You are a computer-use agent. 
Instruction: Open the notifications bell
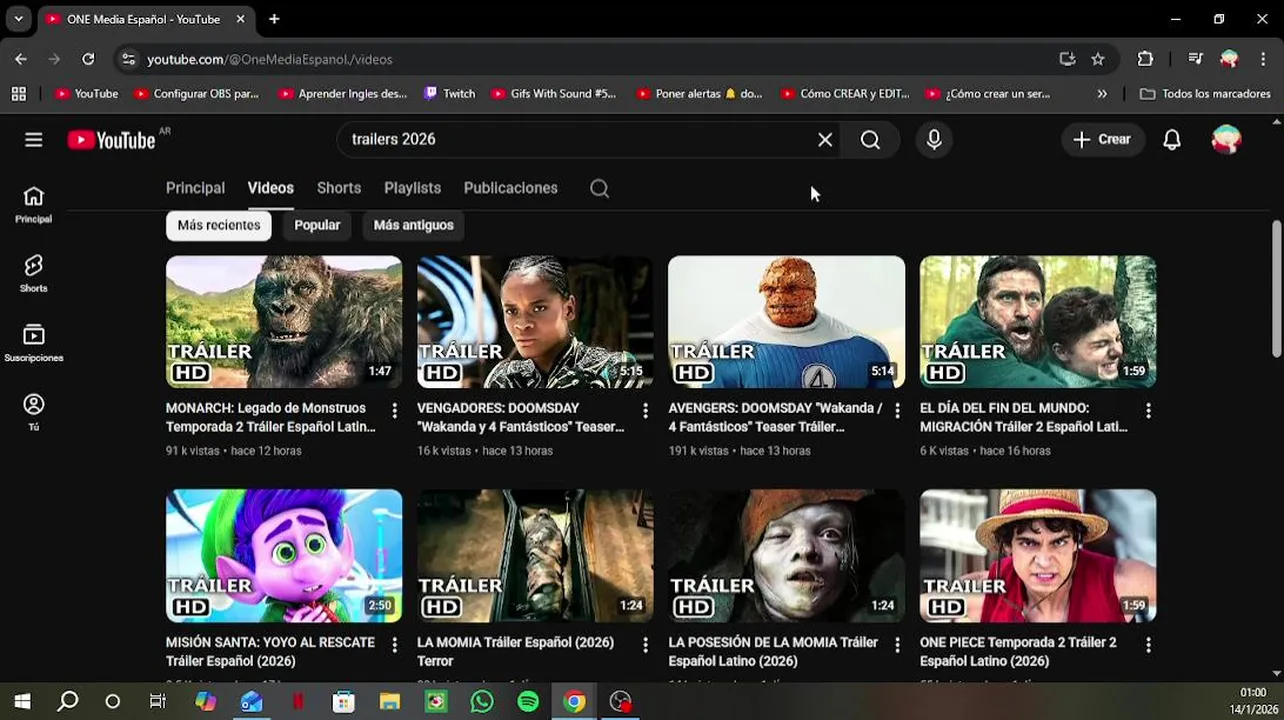tap(1172, 140)
